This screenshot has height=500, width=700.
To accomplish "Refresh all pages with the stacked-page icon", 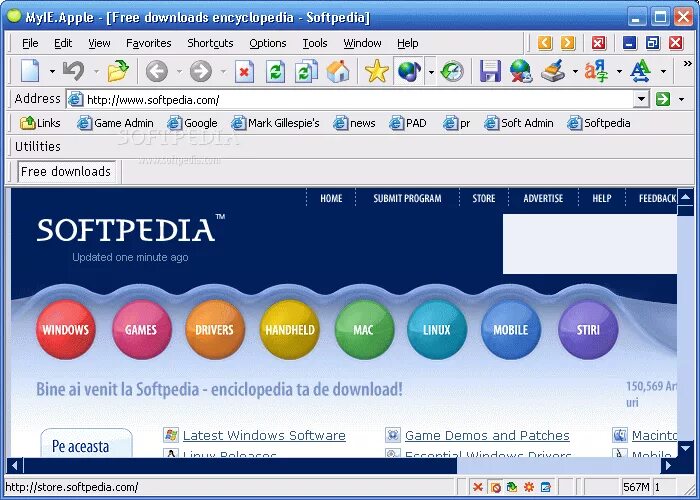I will [x=306, y=71].
